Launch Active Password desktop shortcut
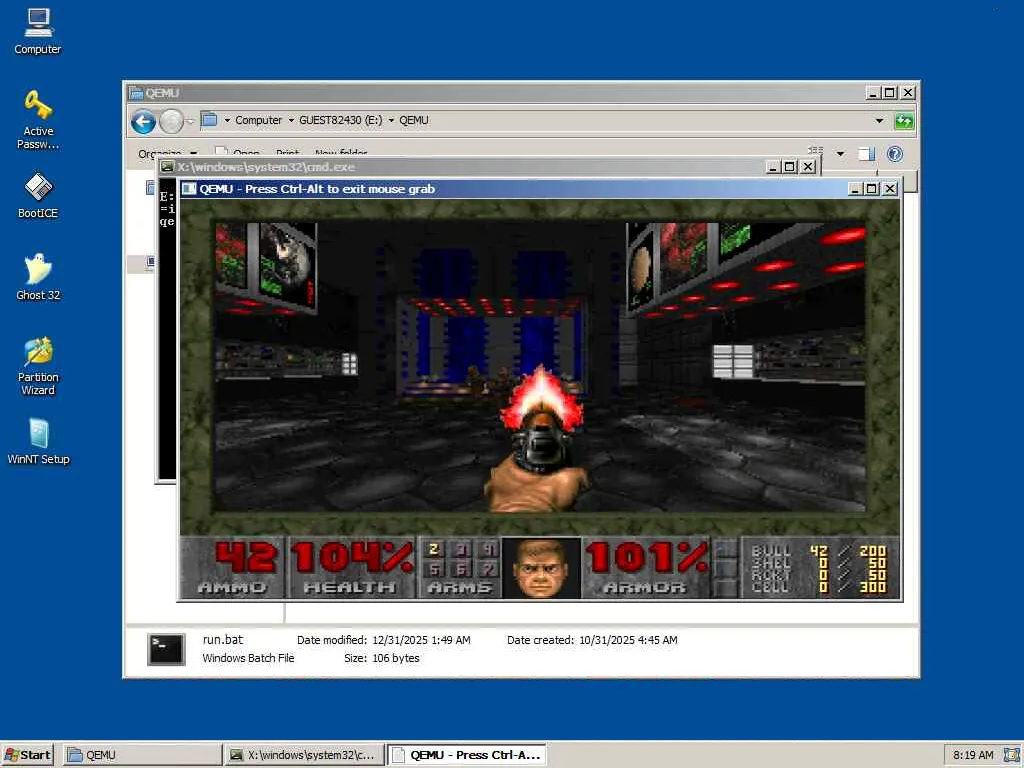The image size is (1024, 768). tap(38, 120)
